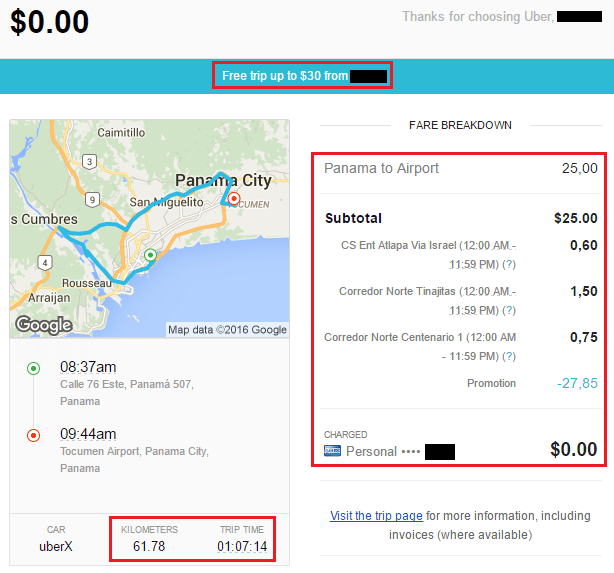
Task: Click the trip time value 01:07:14
Action: point(242,546)
